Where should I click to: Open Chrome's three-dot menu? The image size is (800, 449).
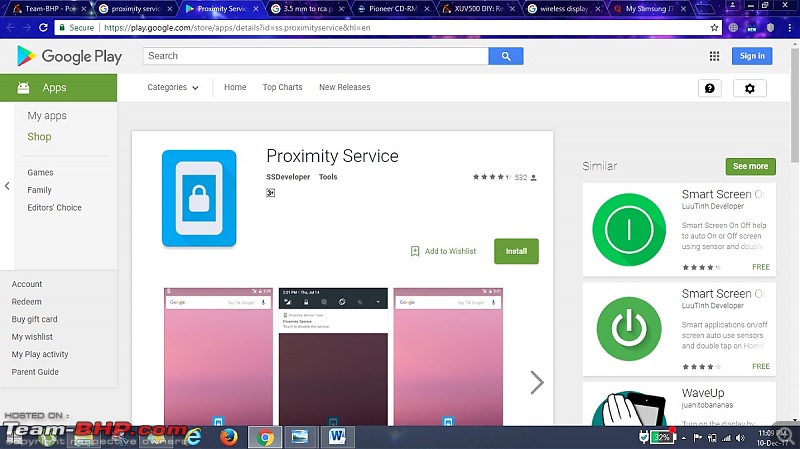(789, 28)
